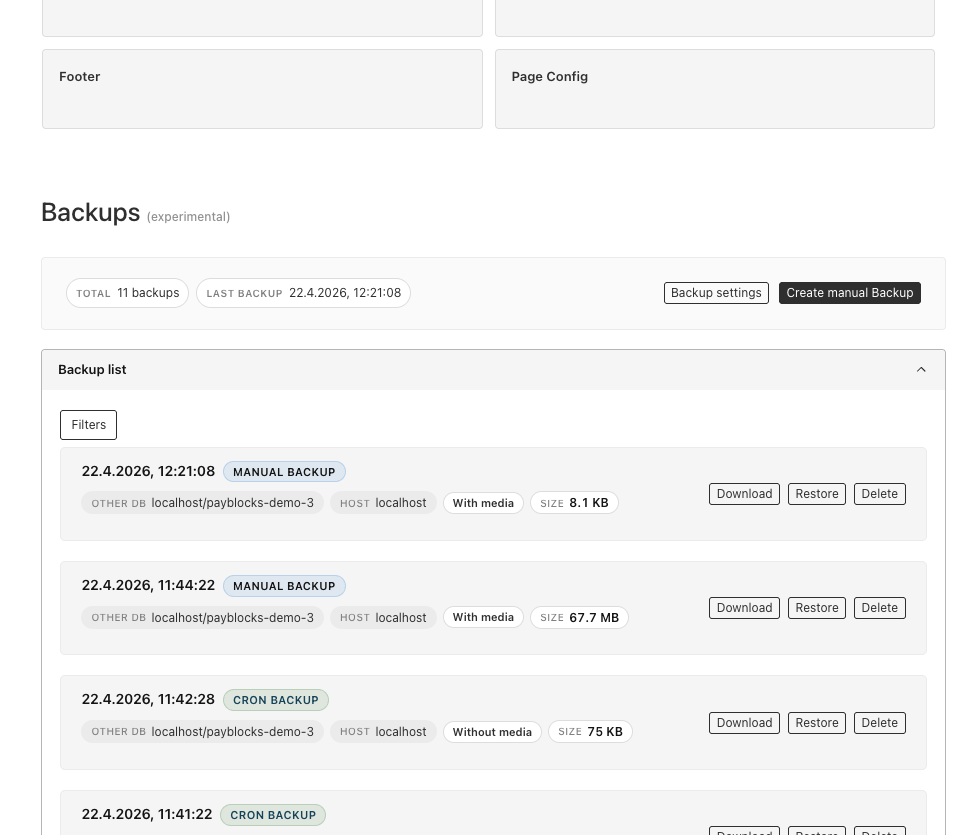The height and width of the screenshot is (835, 976).
Task: Download the 11:42:28 cron backup
Action: (744, 723)
